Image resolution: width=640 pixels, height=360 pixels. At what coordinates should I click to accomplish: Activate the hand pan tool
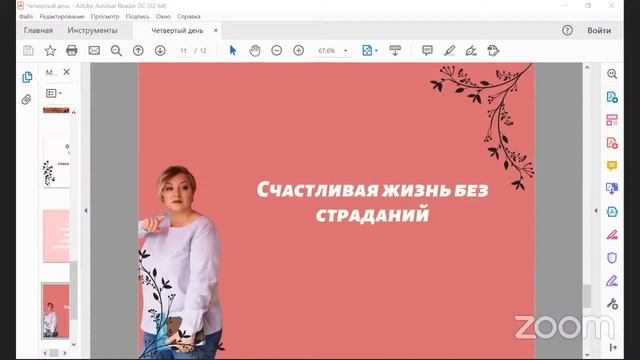click(x=255, y=51)
